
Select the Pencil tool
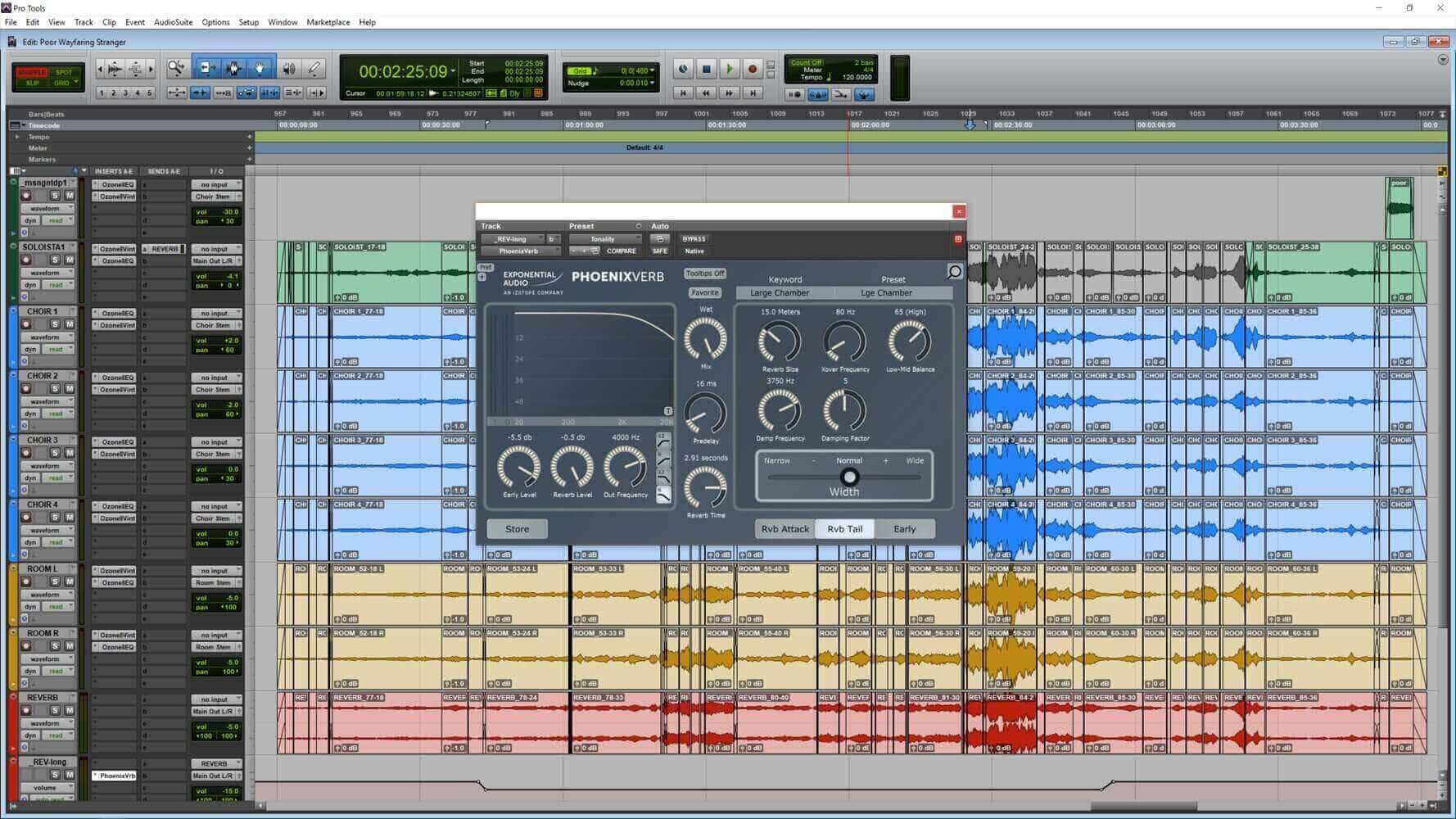pyautogui.click(x=314, y=69)
